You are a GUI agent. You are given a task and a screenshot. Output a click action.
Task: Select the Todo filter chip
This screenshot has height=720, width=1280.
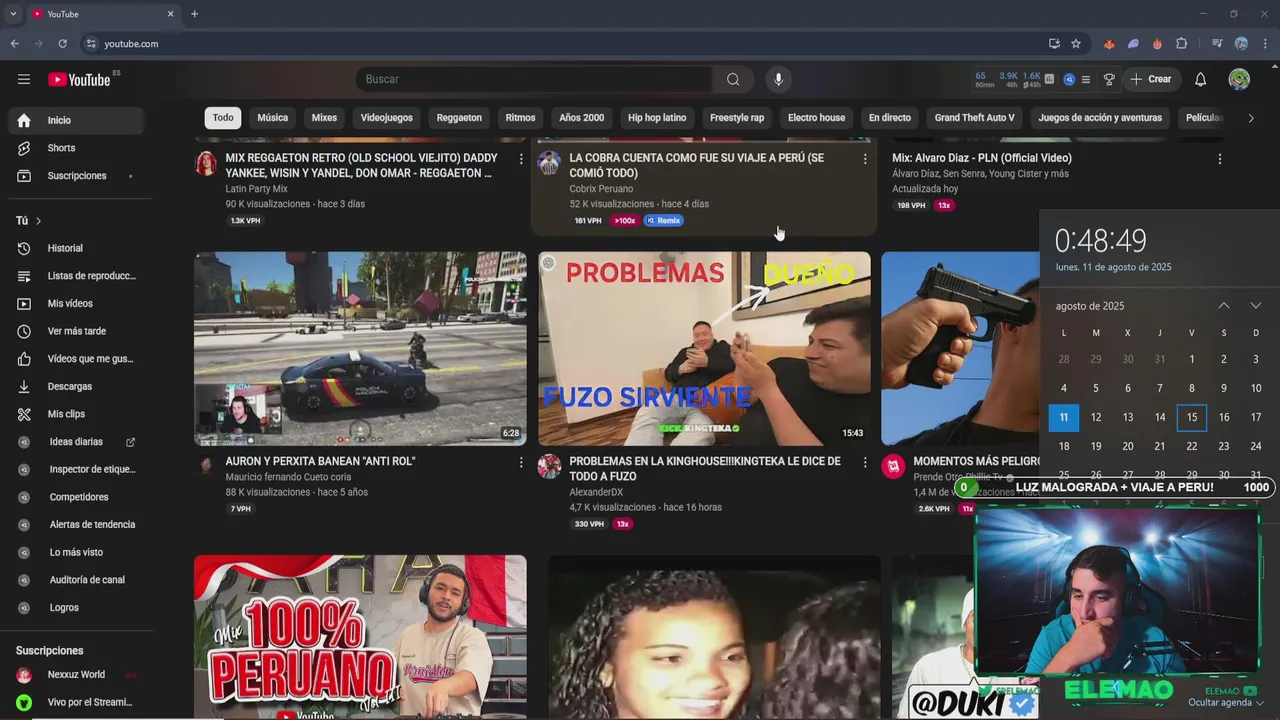(x=223, y=118)
